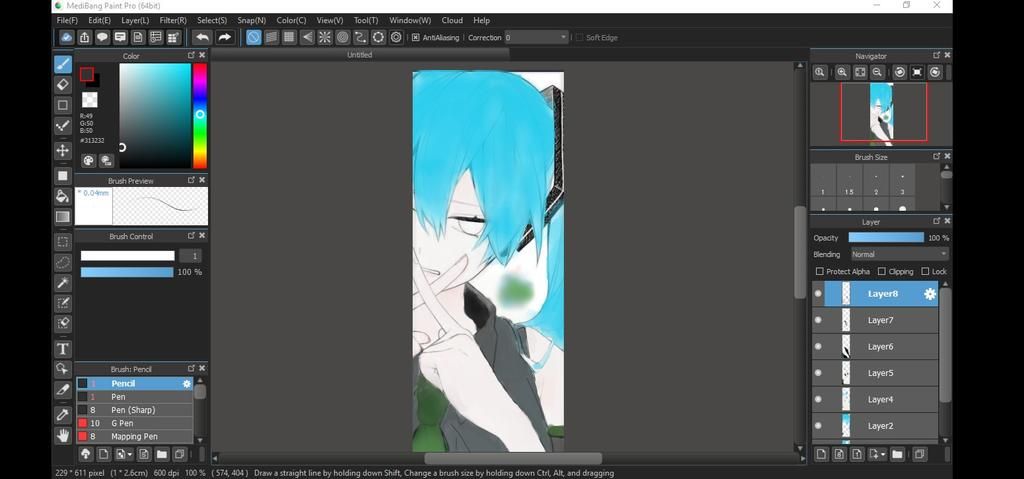The width and height of the screenshot is (1024, 479).
Task: Click the rainbow hue strip in Color panel
Action: 200,116
